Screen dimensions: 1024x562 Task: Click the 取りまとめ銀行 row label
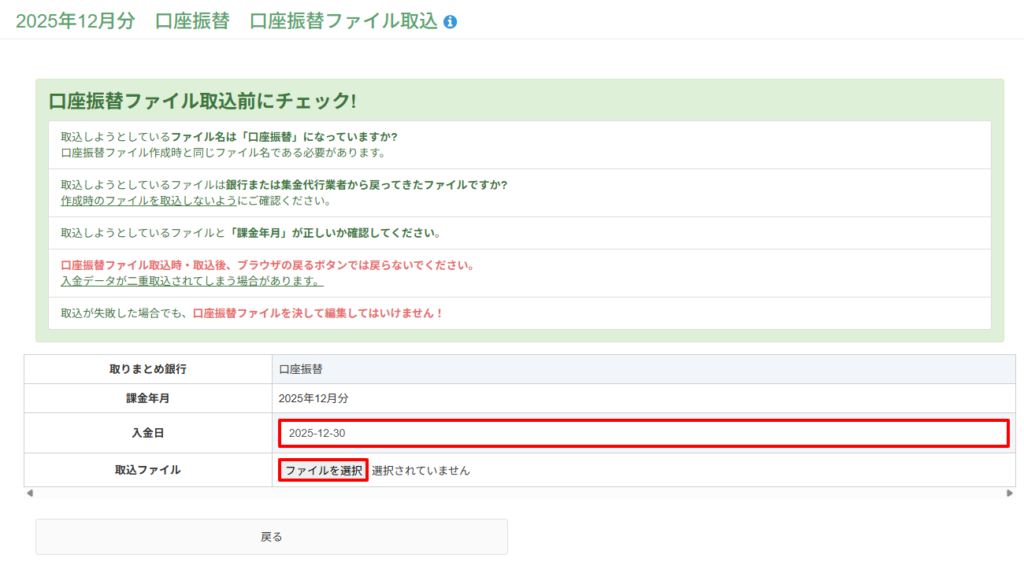tap(148, 369)
